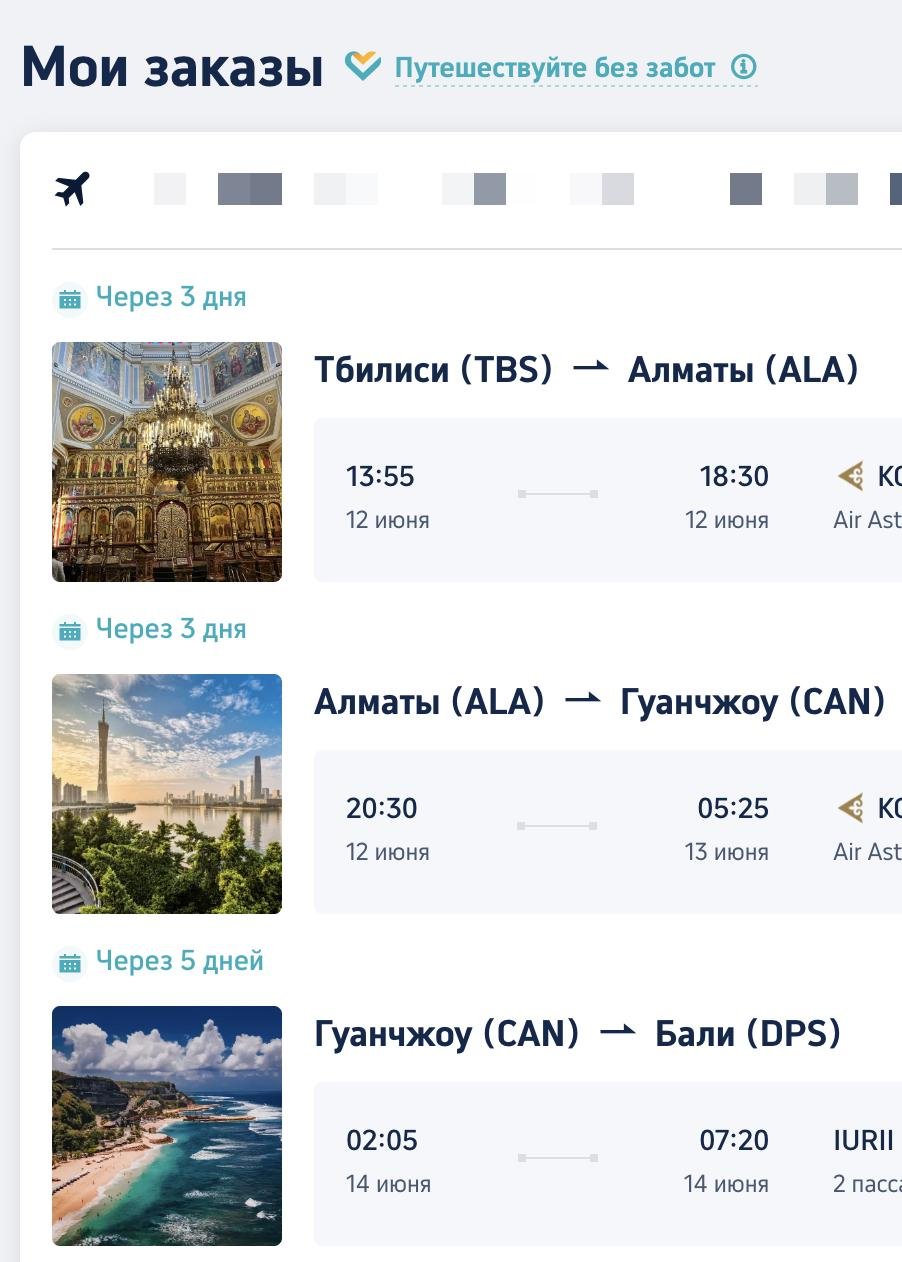Select the 02:05 departure flight card

tap(608, 1164)
